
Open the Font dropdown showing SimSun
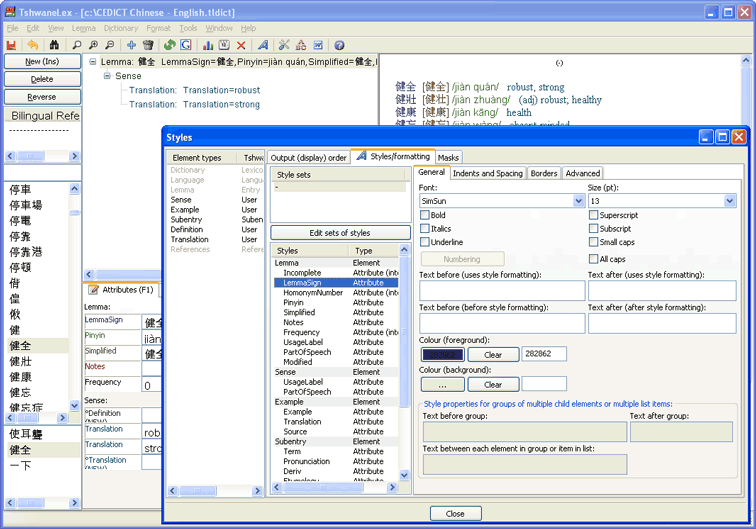(x=579, y=201)
